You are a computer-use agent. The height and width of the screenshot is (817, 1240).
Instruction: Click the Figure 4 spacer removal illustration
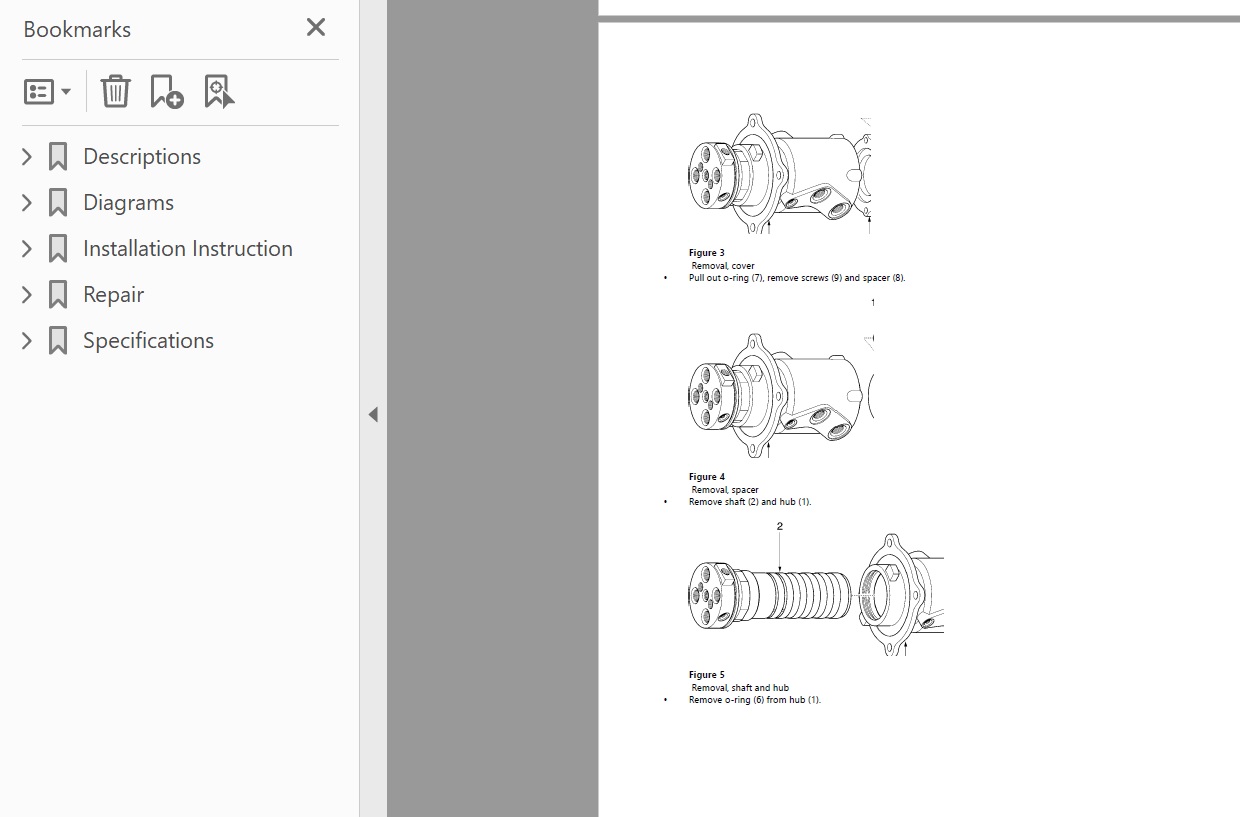coord(781,396)
